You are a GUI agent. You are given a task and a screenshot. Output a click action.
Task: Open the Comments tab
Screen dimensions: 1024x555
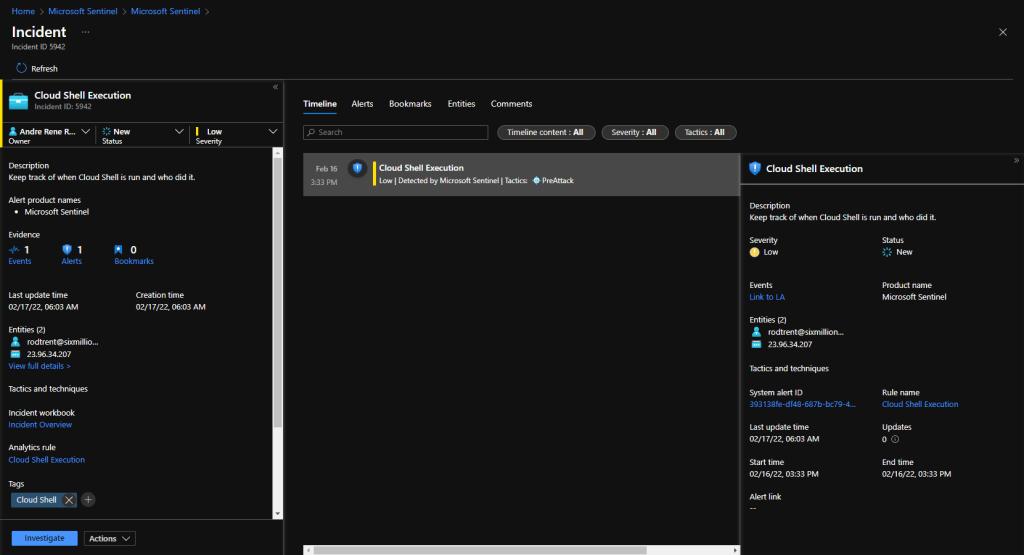pos(511,104)
